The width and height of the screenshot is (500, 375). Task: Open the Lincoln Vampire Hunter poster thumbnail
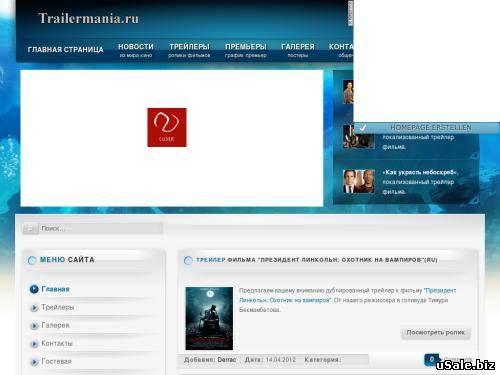click(209, 318)
